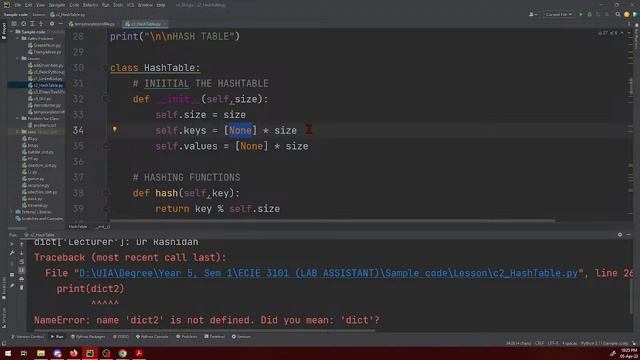Open the TODO tool window
640x360 pixels.
coord(121,337)
